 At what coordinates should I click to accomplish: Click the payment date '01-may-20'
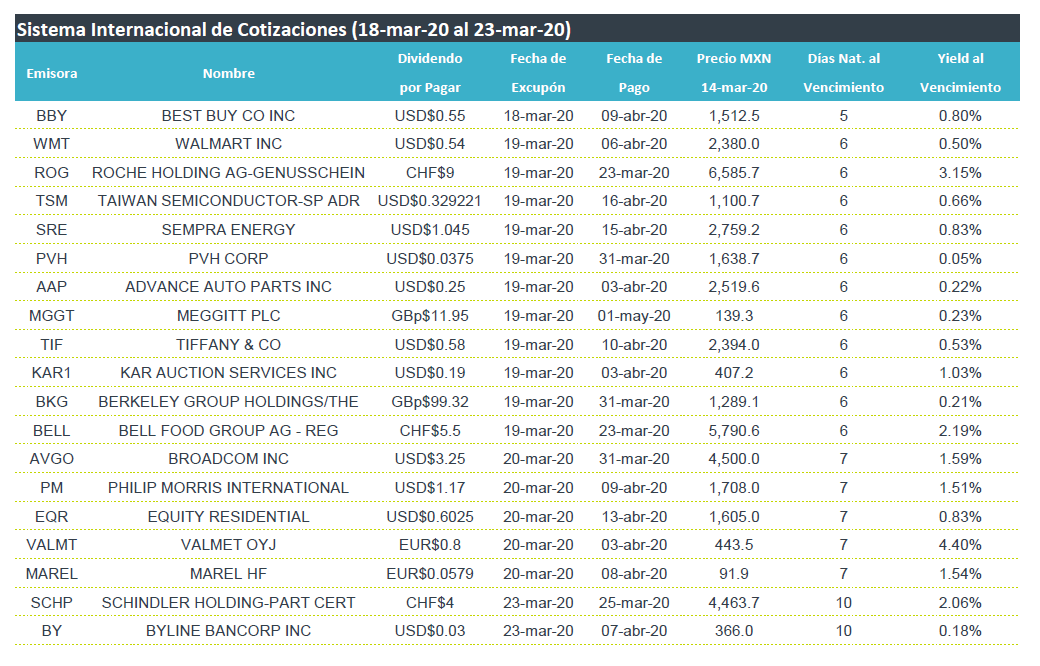click(x=634, y=316)
